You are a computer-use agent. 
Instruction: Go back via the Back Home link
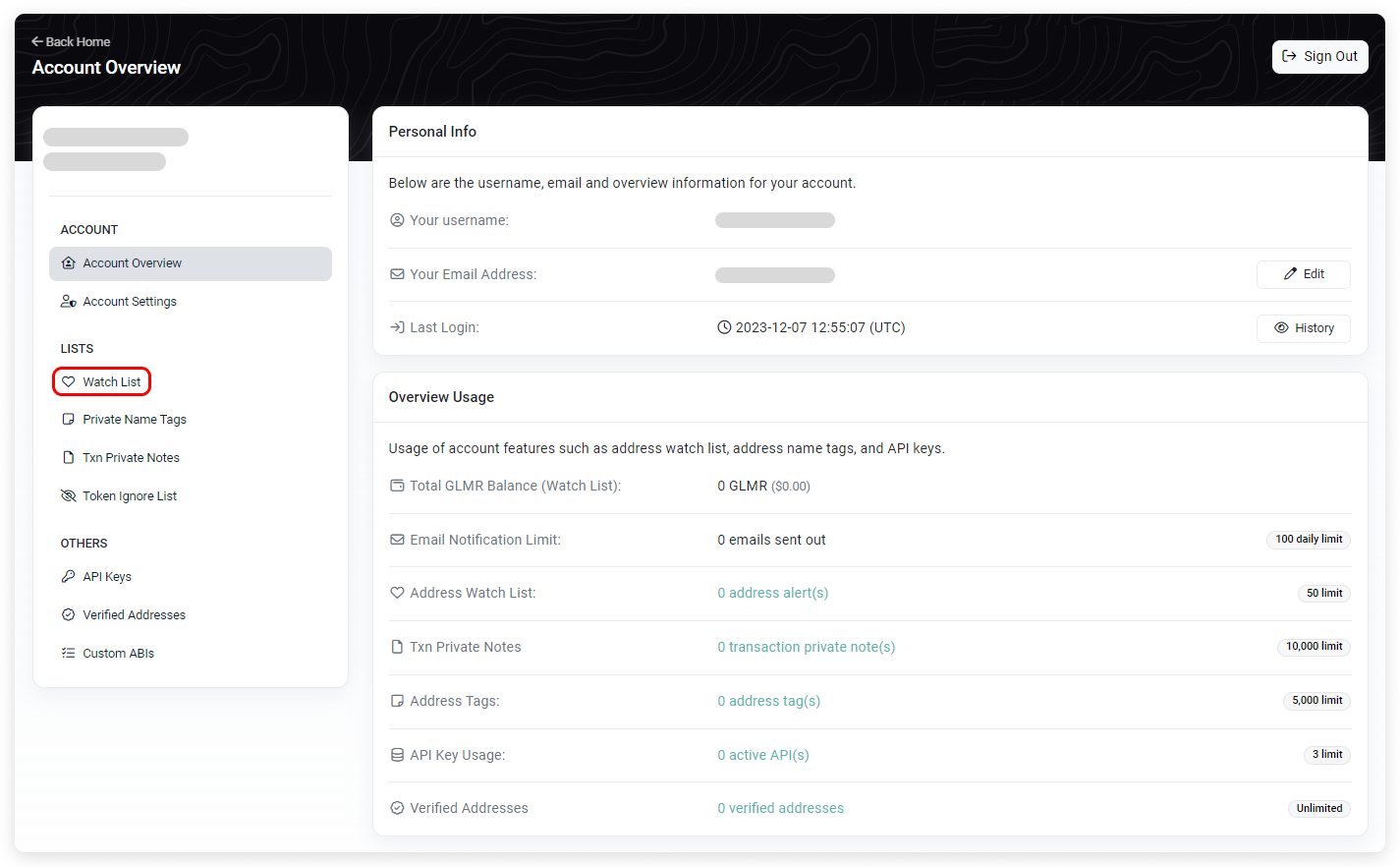tap(71, 41)
